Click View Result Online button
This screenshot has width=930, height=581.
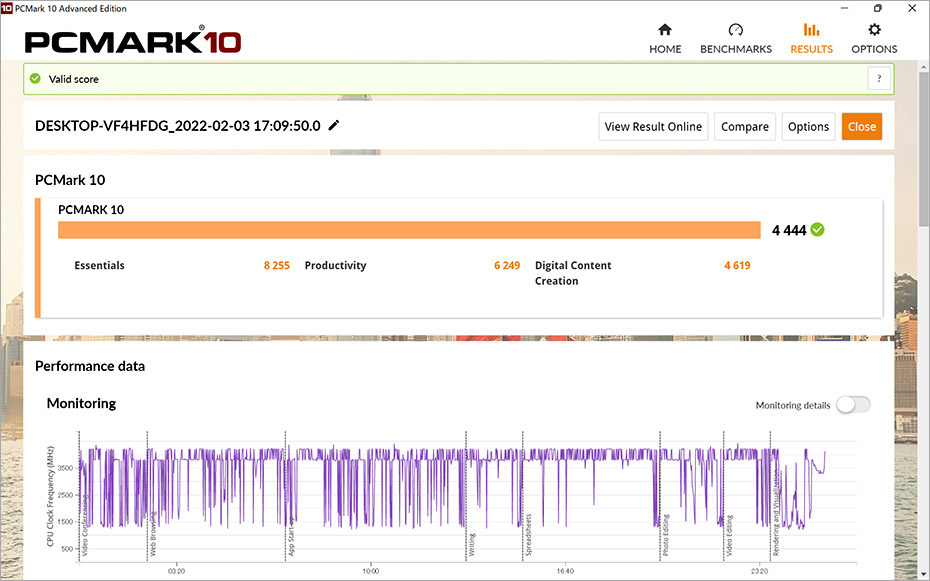click(x=653, y=127)
